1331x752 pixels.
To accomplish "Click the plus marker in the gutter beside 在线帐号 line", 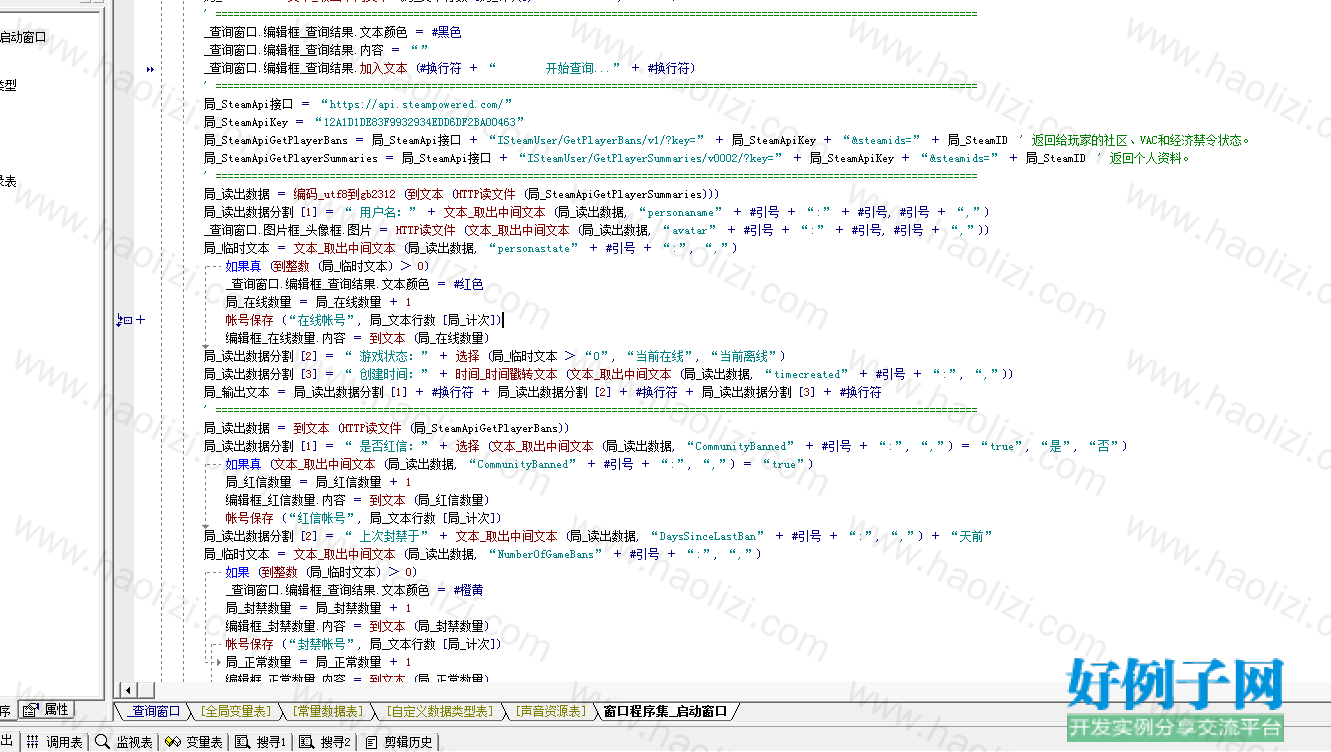I will pyautogui.click(x=140, y=320).
